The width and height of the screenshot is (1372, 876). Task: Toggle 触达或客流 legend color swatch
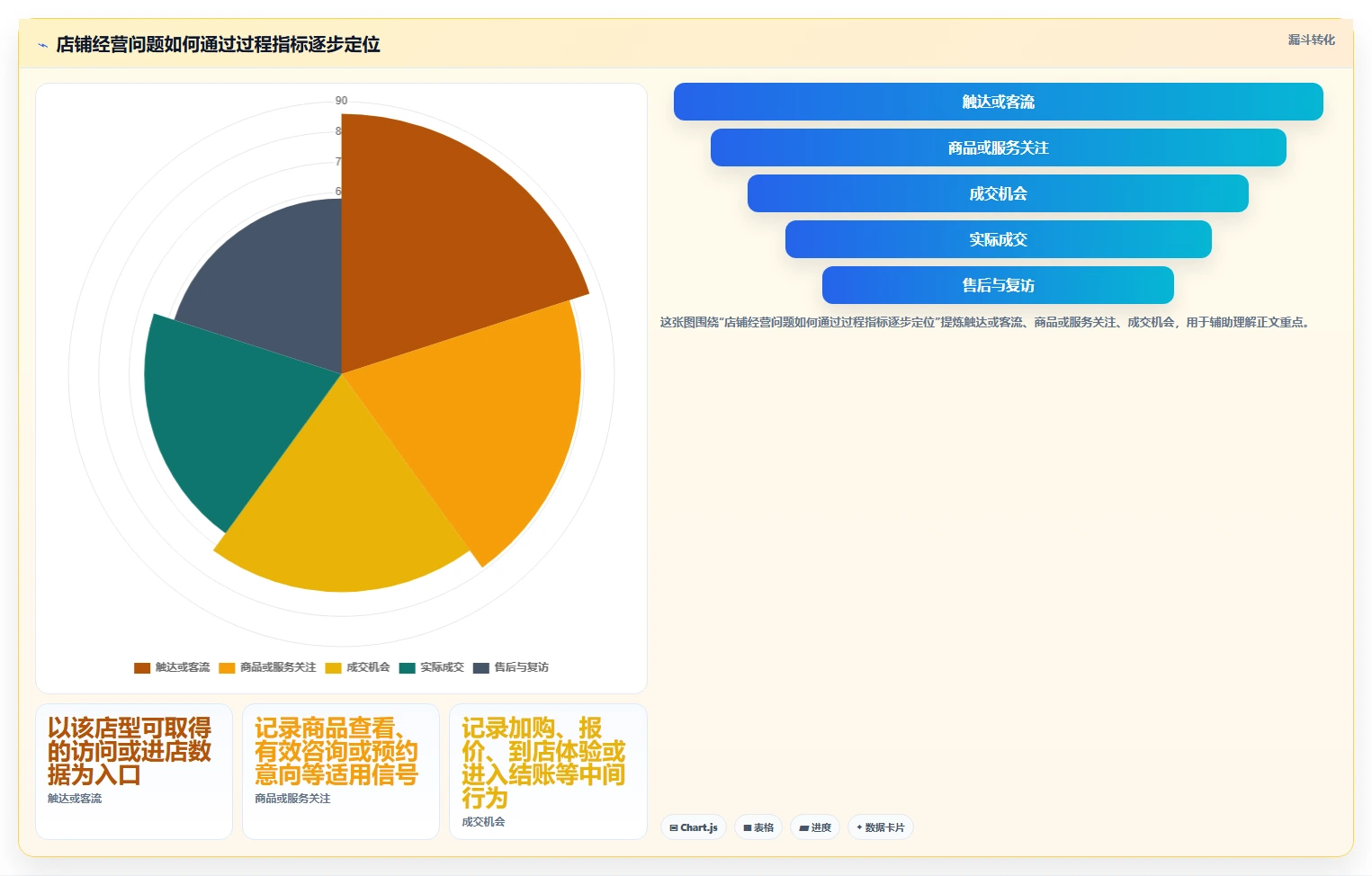(x=142, y=667)
